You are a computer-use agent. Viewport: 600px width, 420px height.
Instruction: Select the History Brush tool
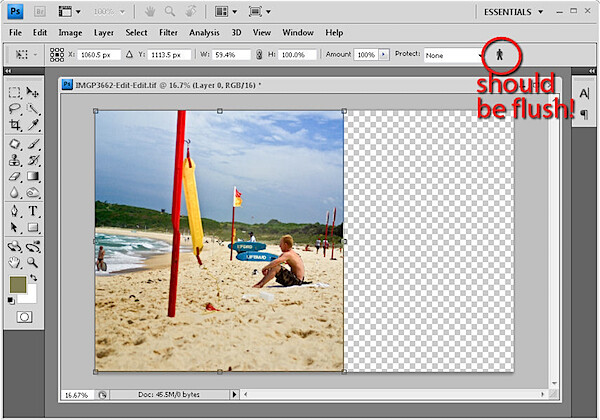(x=33, y=160)
